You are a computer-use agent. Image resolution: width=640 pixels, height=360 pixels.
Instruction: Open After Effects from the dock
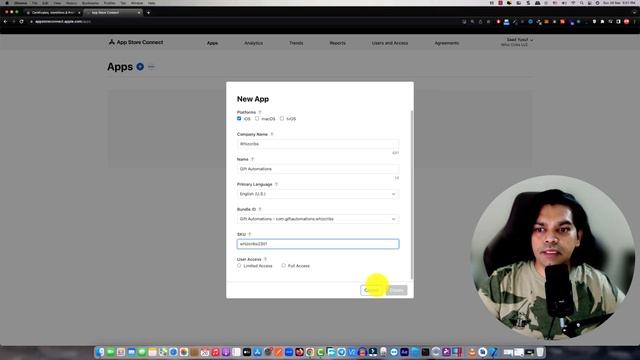(404, 352)
